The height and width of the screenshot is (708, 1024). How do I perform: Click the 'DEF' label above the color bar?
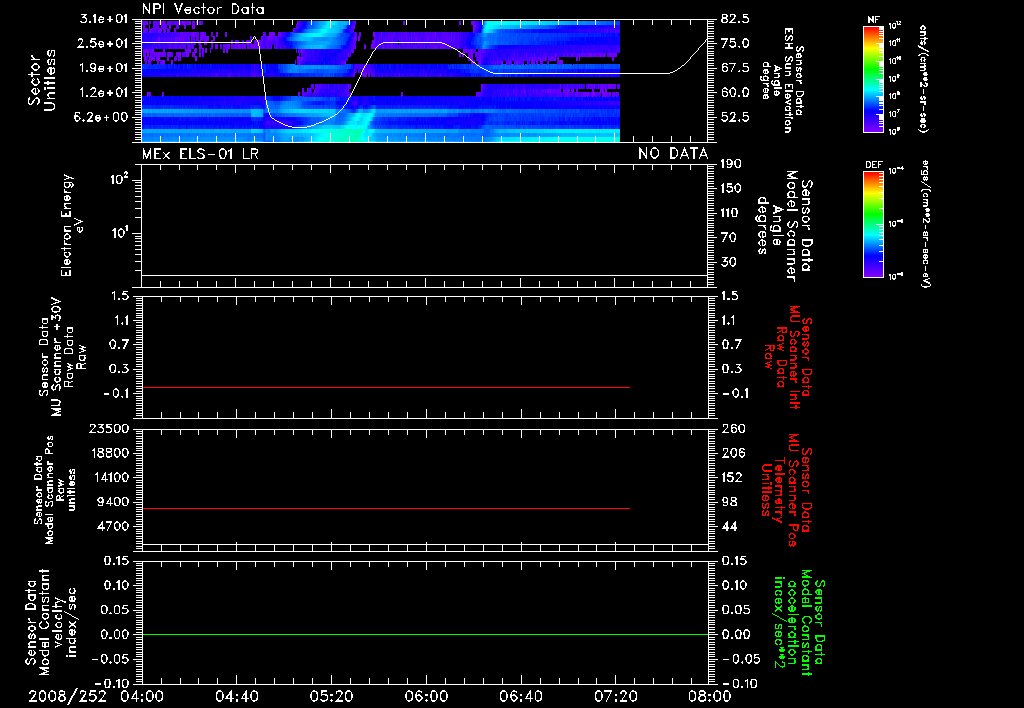click(x=873, y=165)
